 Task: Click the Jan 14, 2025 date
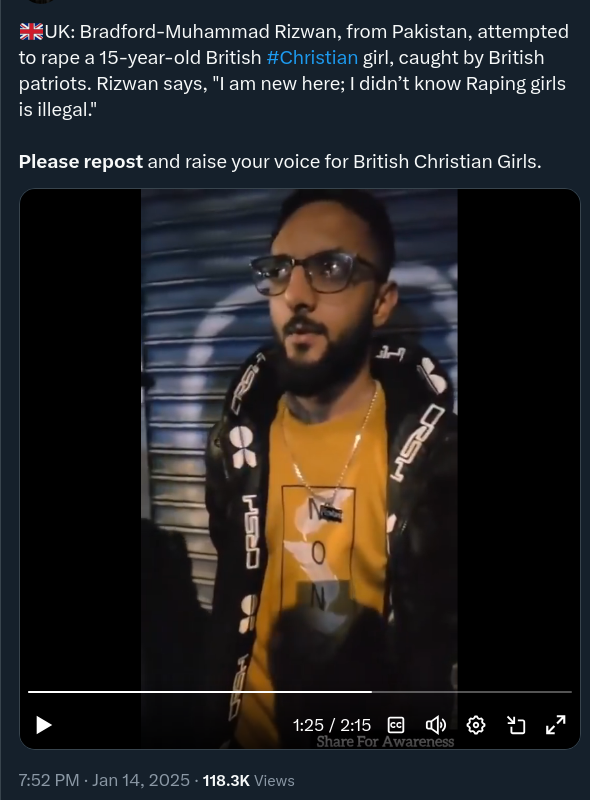(x=141, y=781)
